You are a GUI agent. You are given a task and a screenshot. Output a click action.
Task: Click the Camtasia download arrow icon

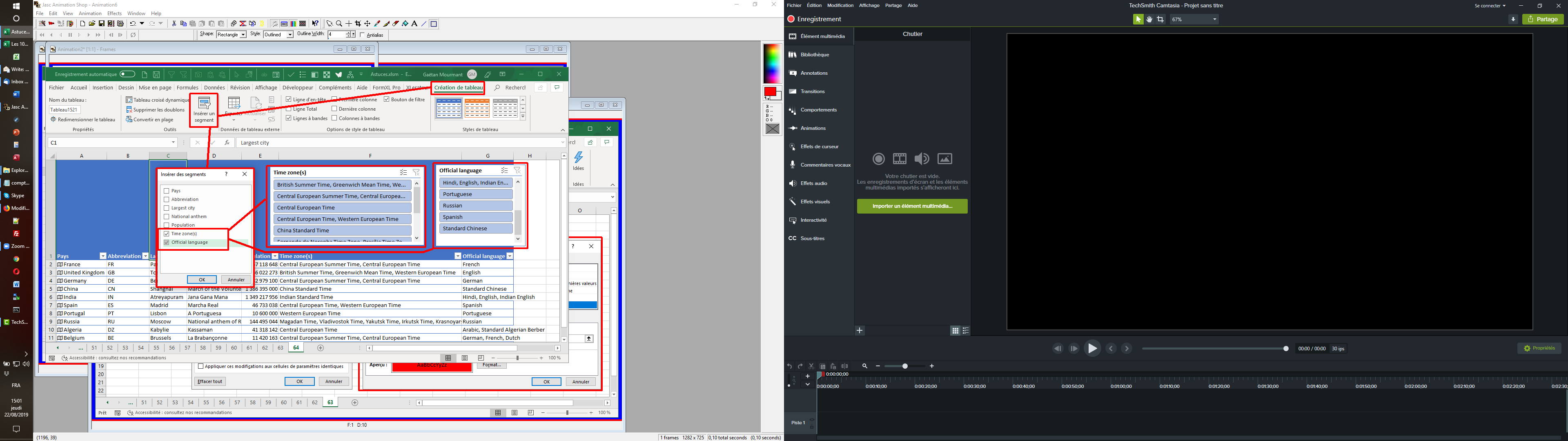click(x=1513, y=20)
